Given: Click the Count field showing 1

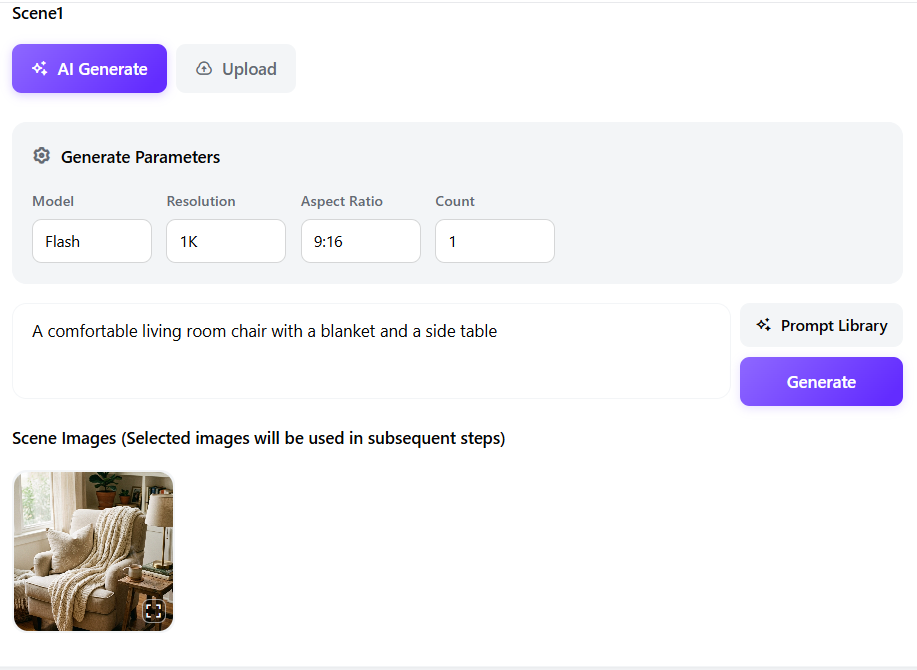Looking at the screenshot, I should (x=495, y=241).
